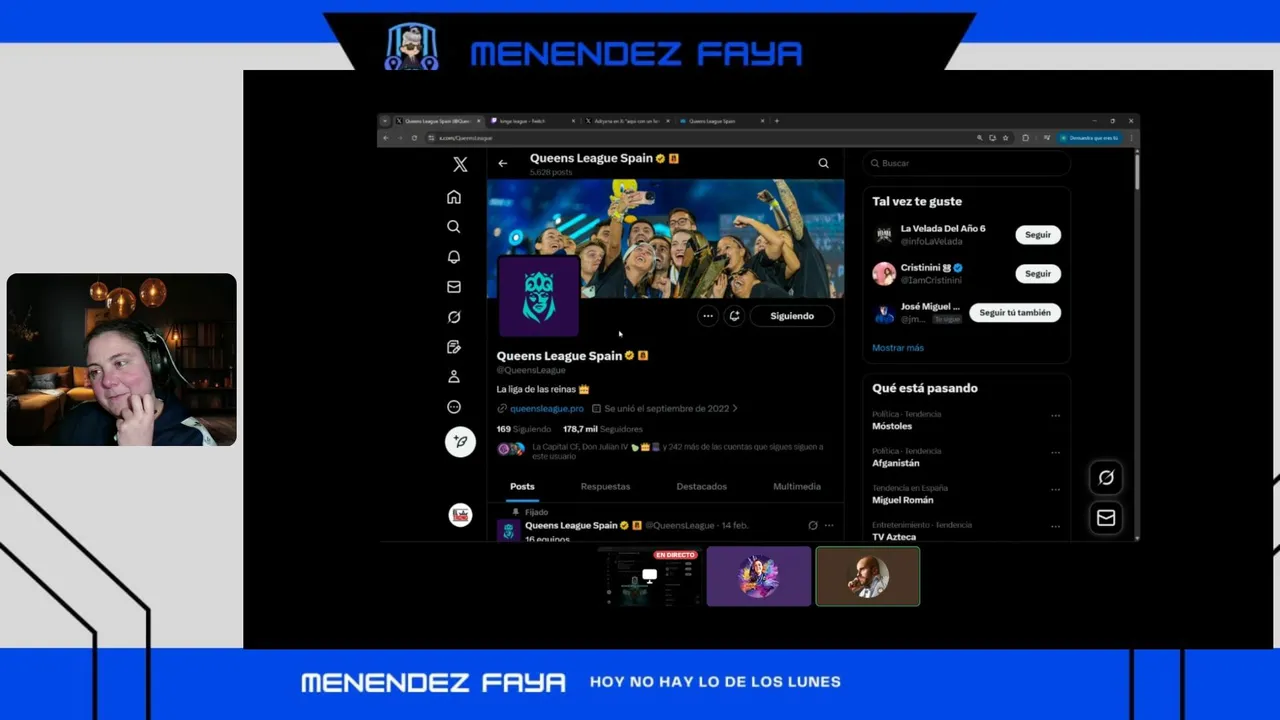
Task: Switch to Multimedia tab
Action: (797, 487)
